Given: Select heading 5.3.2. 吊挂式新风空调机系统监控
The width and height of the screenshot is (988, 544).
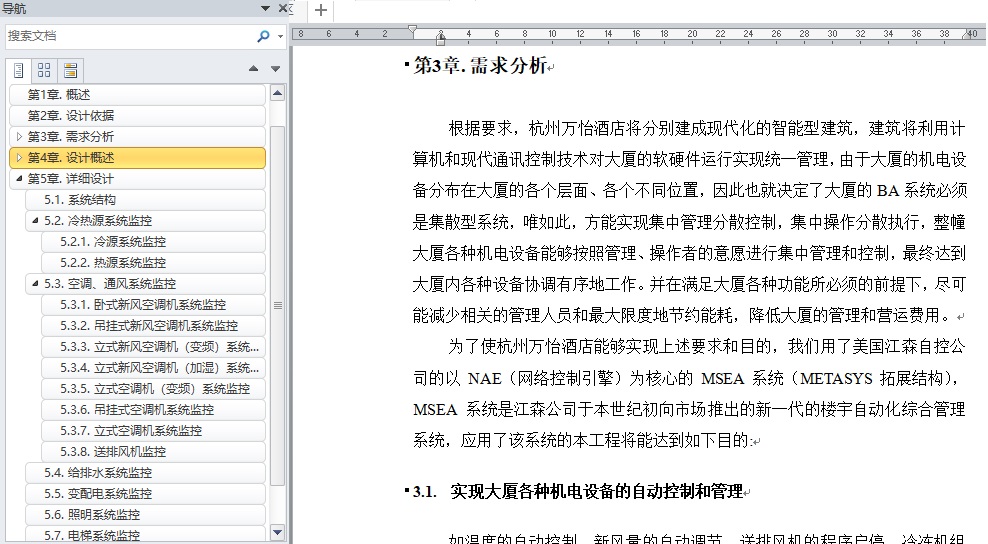Looking at the screenshot, I should point(154,325).
